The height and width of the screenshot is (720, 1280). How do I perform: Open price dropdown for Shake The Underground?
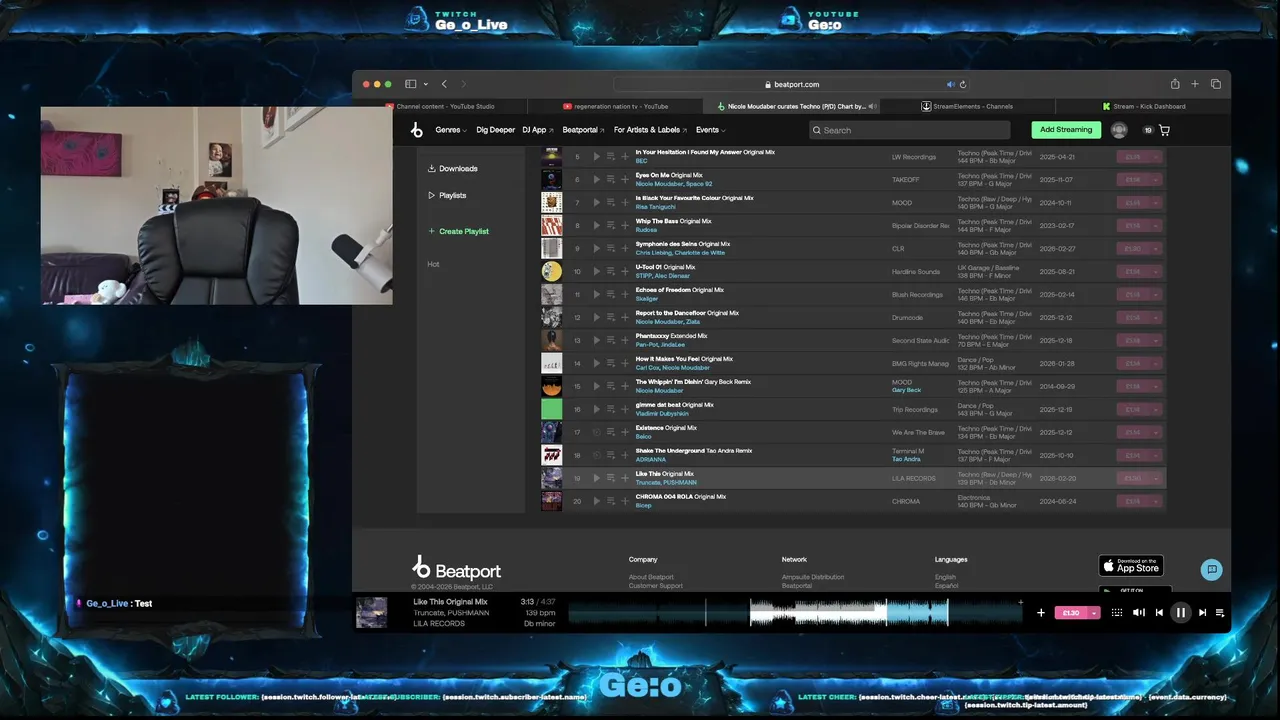1156,455
